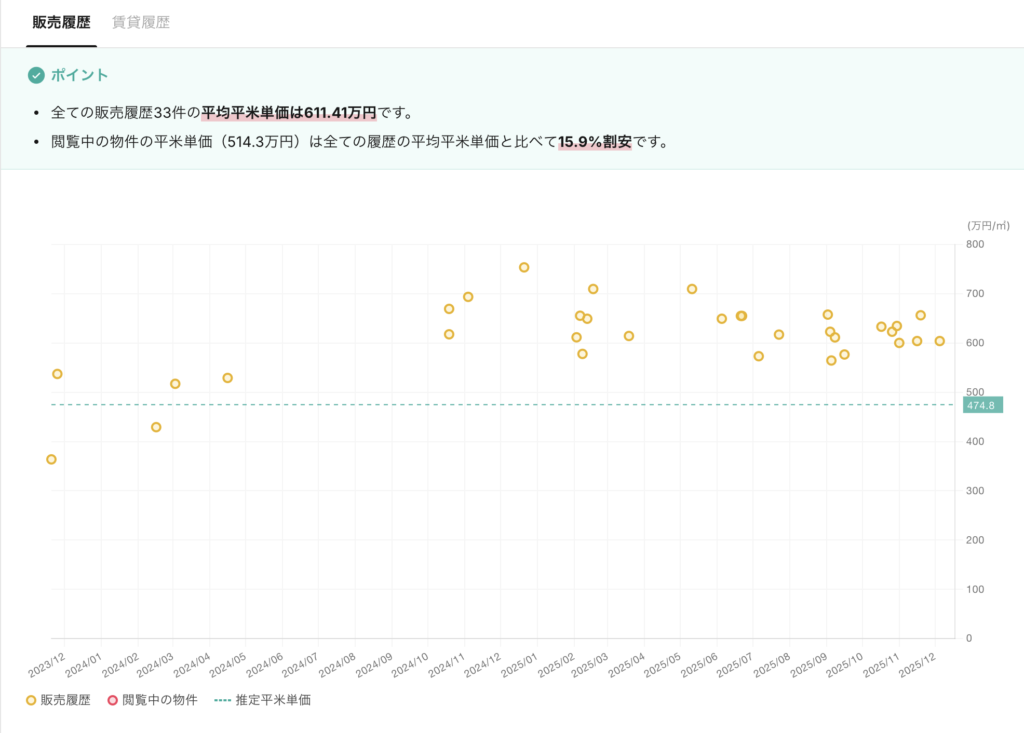Screen dimensions: 1024x733
Task: Toggle the 推定平米単価 dashed line legend
Action: pyautogui.click(x=262, y=700)
